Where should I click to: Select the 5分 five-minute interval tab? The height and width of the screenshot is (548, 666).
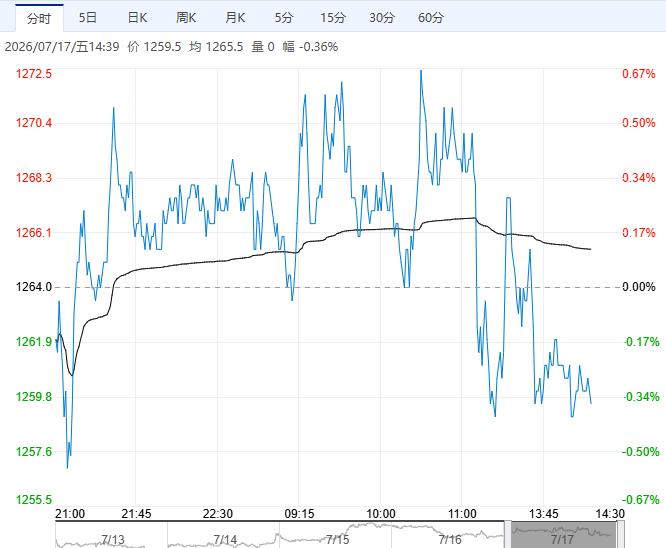[x=284, y=17]
